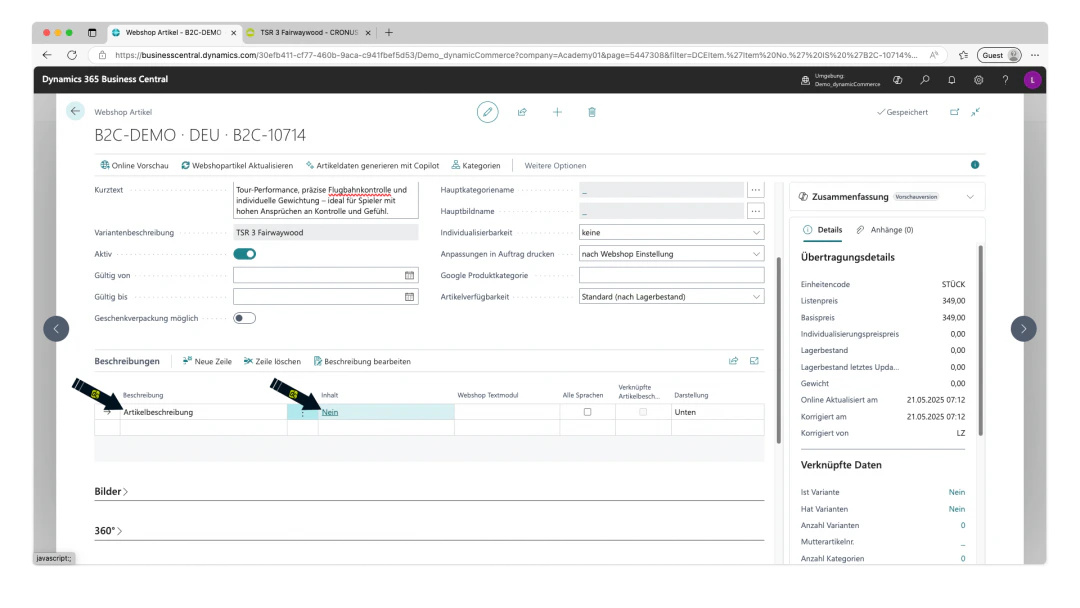Click Zeile löschen
The image size is (1080, 608).
272,361
